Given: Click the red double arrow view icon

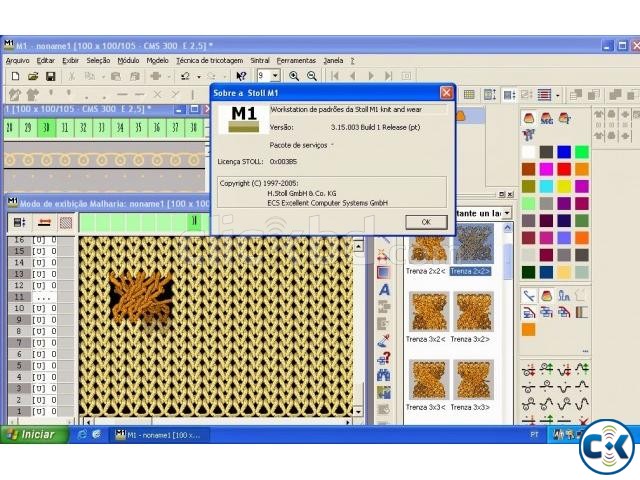Looking at the screenshot, I should (44, 222).
